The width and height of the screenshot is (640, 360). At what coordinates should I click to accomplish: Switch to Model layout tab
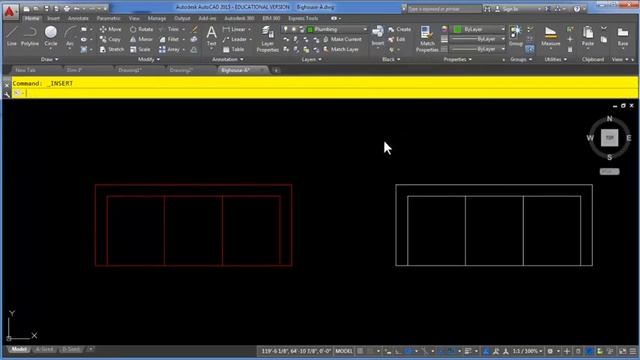18,349
